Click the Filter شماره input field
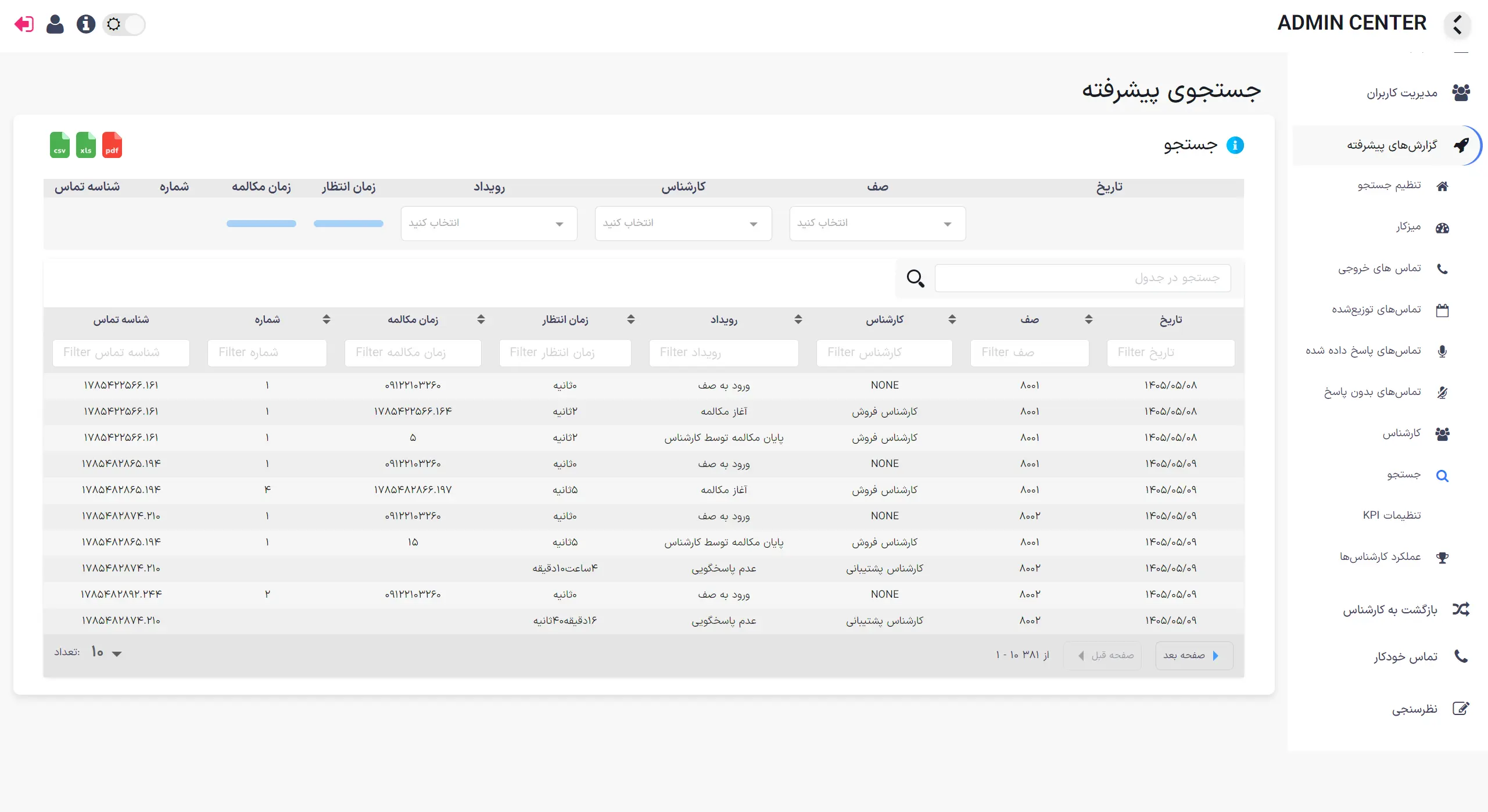Image resolution: width=1488 pixels, height=812 pixels. (x=267, y=353)
